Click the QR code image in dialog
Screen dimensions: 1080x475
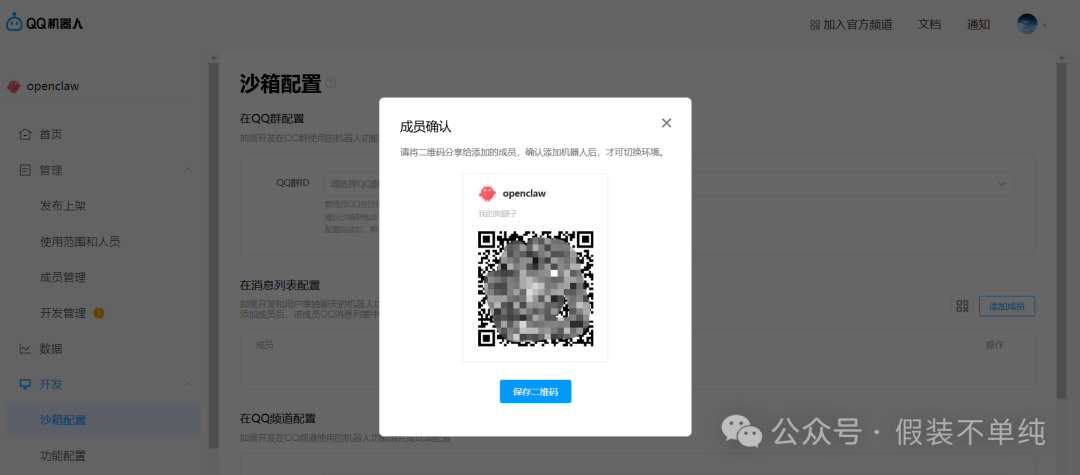pyautogui.click(x=535, y=288)
